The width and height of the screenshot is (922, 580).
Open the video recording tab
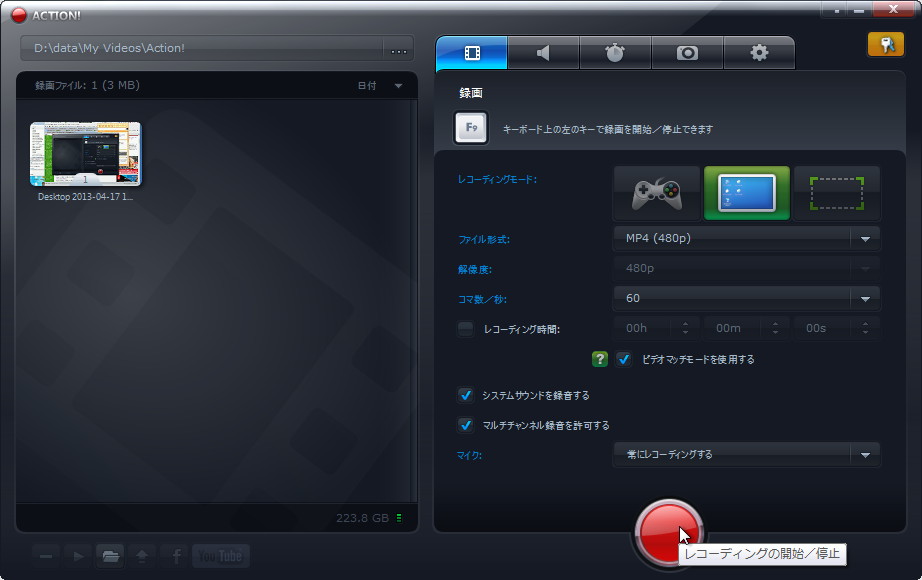[x=472, y=53]
